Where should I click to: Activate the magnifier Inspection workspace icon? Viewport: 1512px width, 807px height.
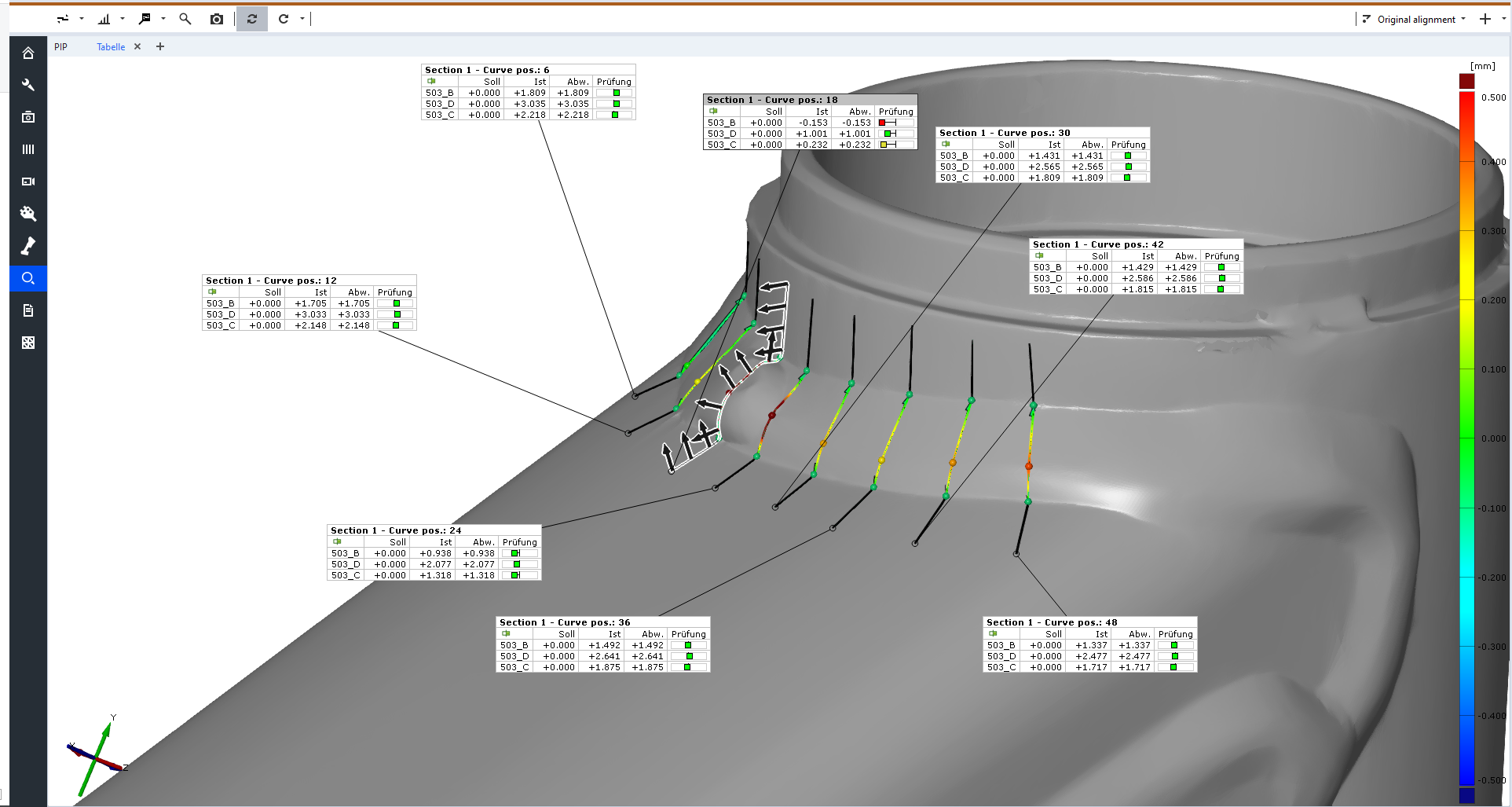[28, 277]
